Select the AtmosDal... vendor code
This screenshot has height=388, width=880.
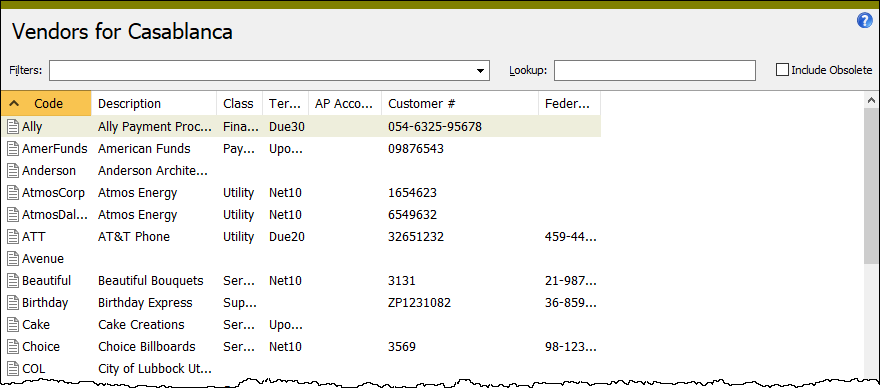(x=55, y=214)
